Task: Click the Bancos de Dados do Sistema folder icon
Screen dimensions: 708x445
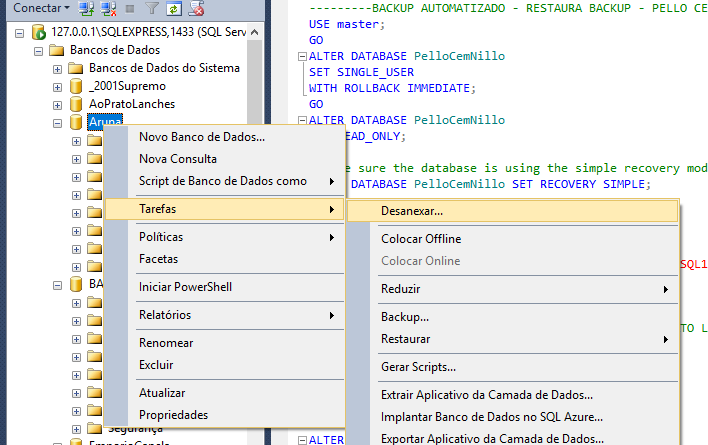Action: coord(75,68)
